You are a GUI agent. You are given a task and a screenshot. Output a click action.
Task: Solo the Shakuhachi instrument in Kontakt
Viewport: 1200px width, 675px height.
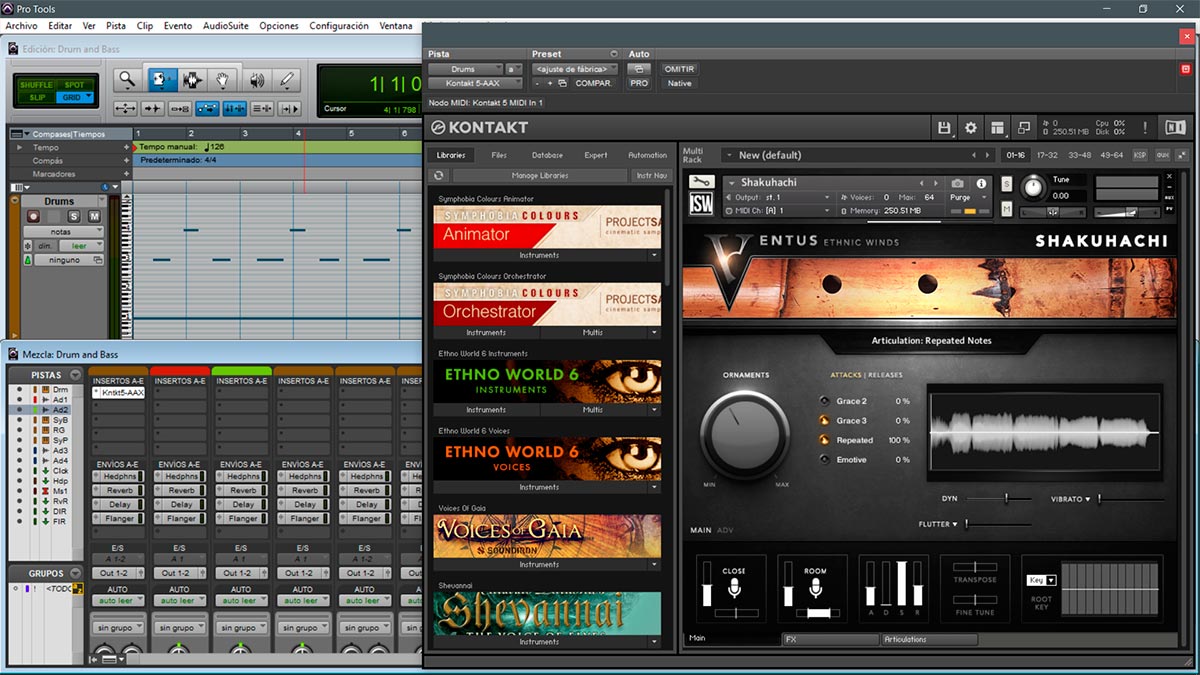(1006, 185)
